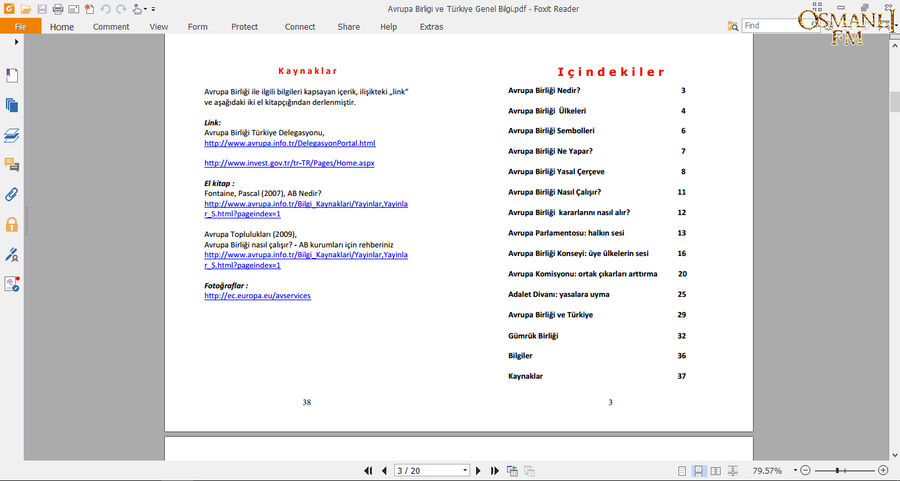Switch to facing pages view mode
This screenshot has width=900, height=481.
pyautogui.click(x=716, y=471)
